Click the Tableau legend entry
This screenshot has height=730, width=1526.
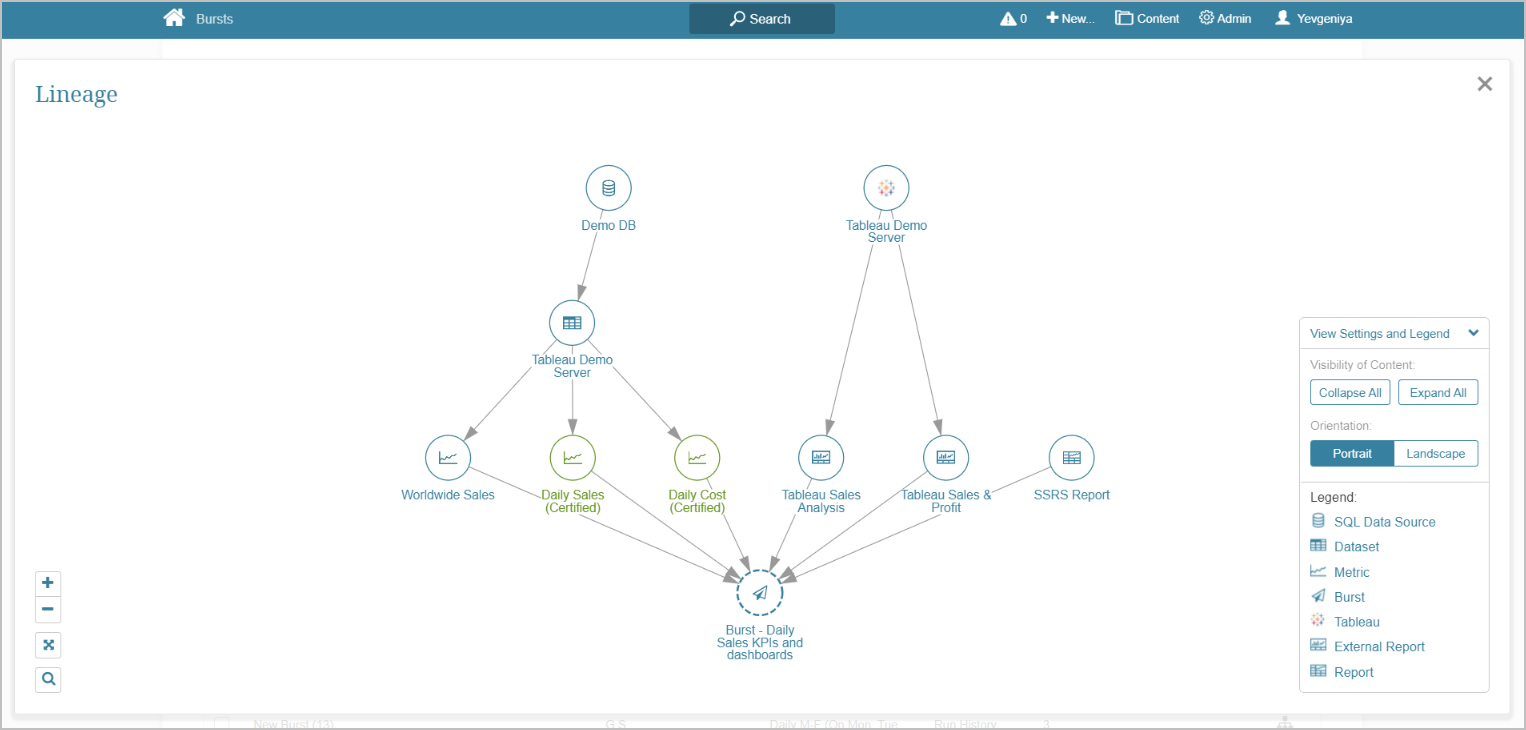(x=1345, y=622)
